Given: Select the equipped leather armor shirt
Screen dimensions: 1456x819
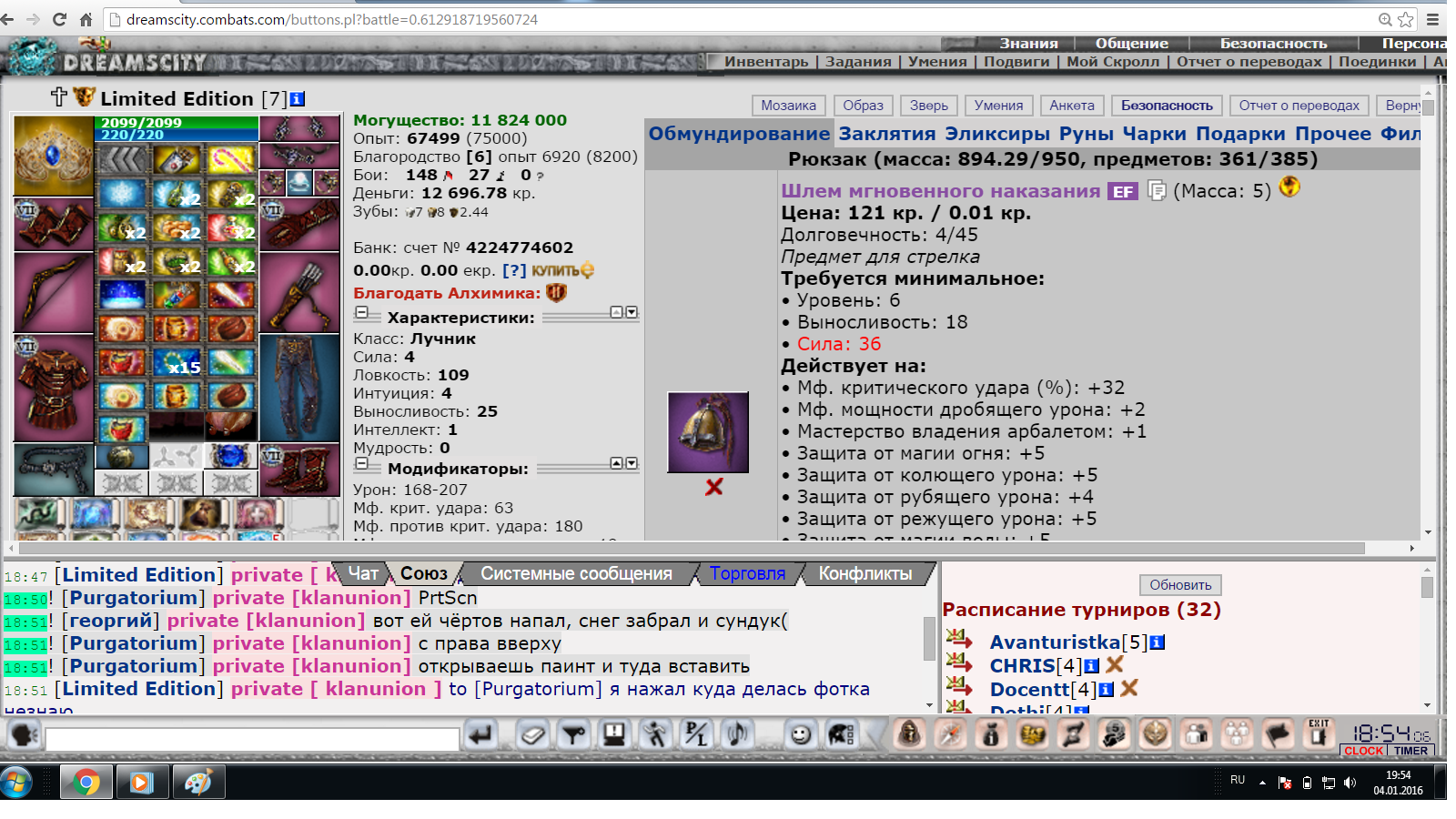Looking at the screenshot, I should (54, 388).
